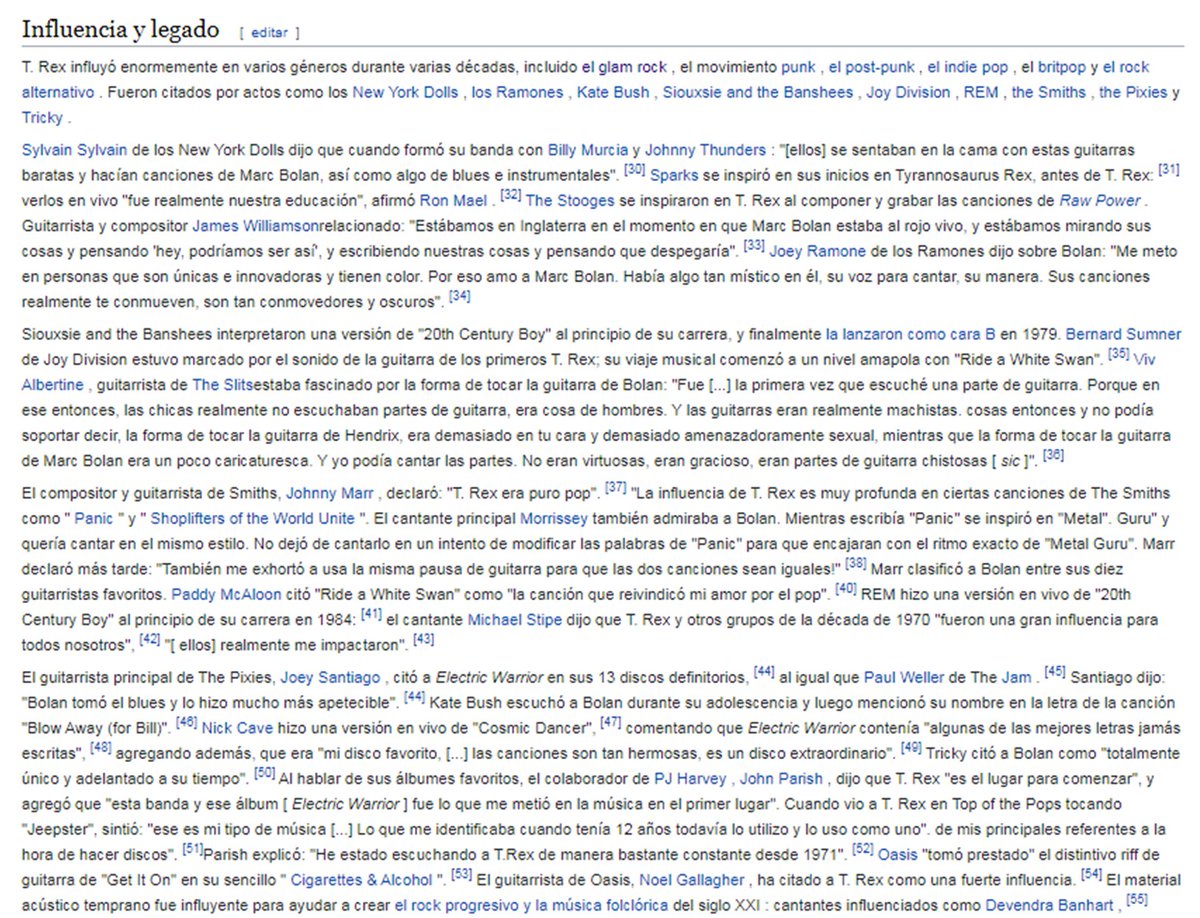Open the 'the Pixies' link

pyautogui.click(x=1133, y=92)
